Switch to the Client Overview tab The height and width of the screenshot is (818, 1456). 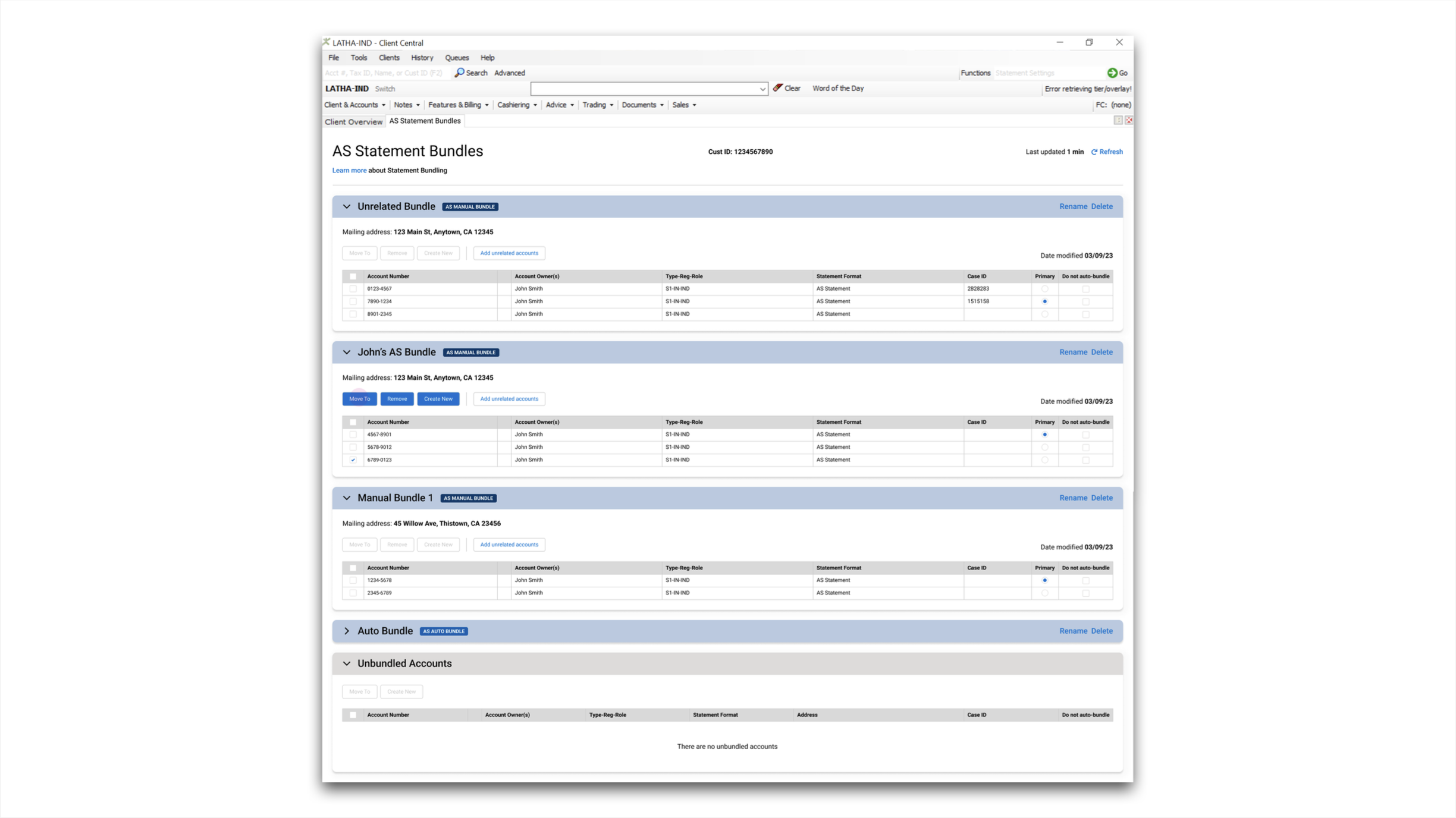click(353, 122)
